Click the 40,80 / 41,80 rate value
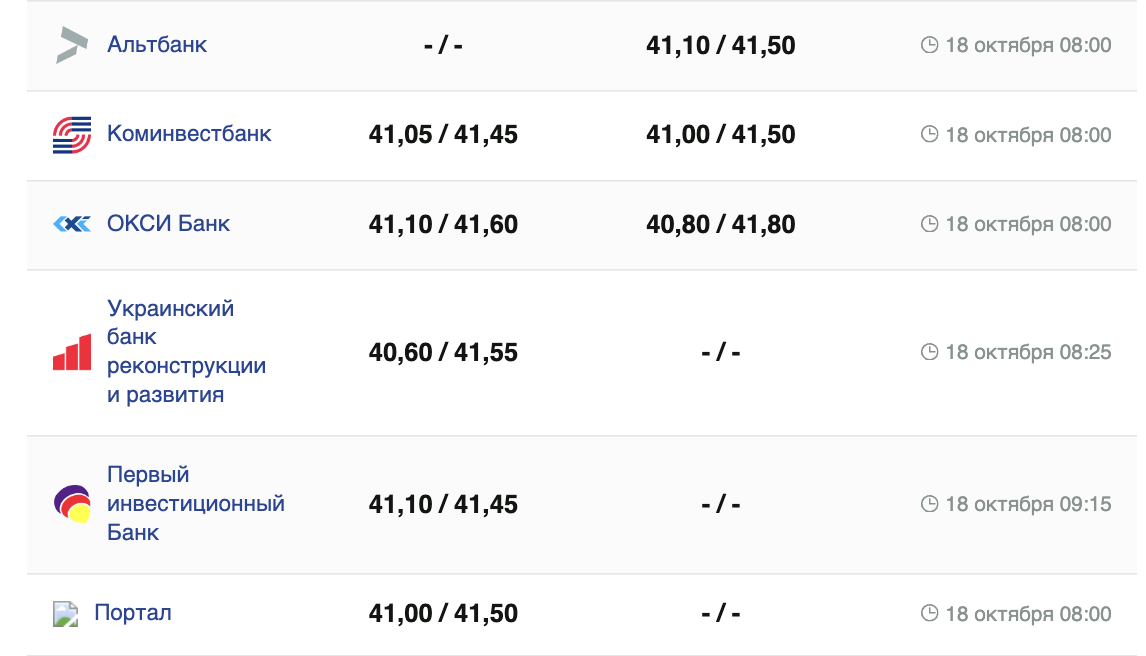Screen dimensions: 1146x656 coord(721,224)
